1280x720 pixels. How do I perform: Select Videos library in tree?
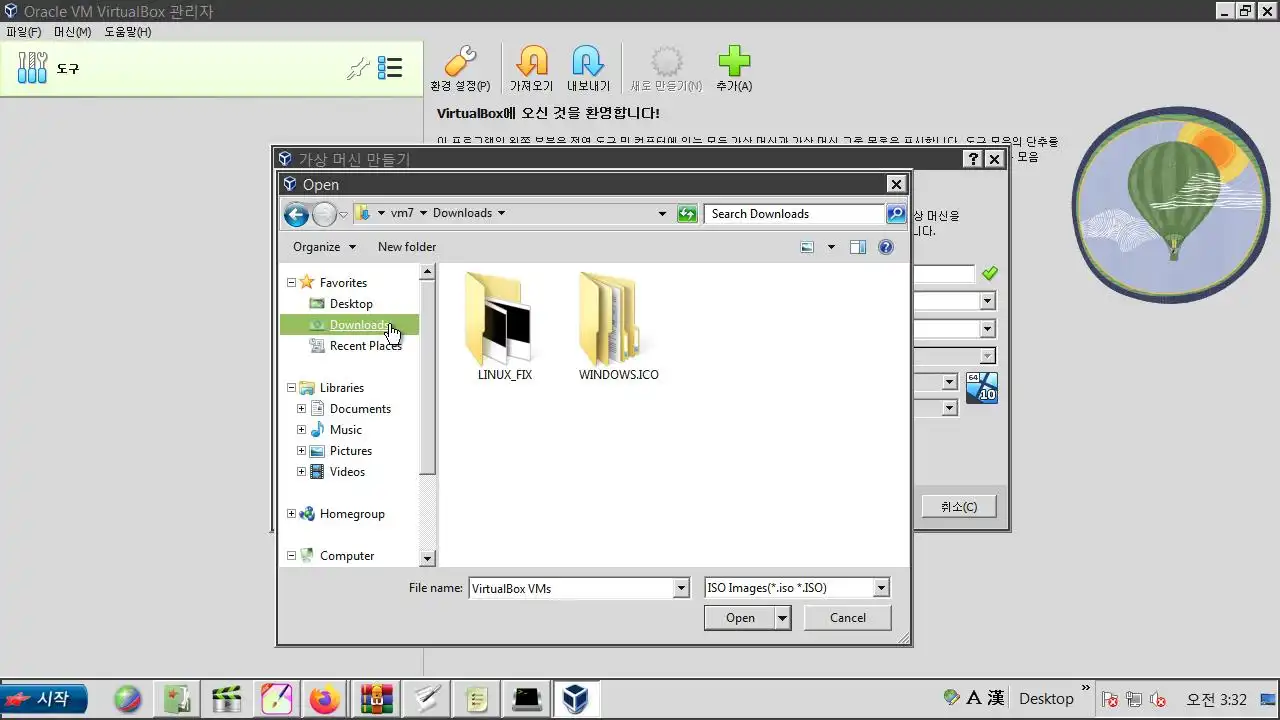(x=347, y=472)
